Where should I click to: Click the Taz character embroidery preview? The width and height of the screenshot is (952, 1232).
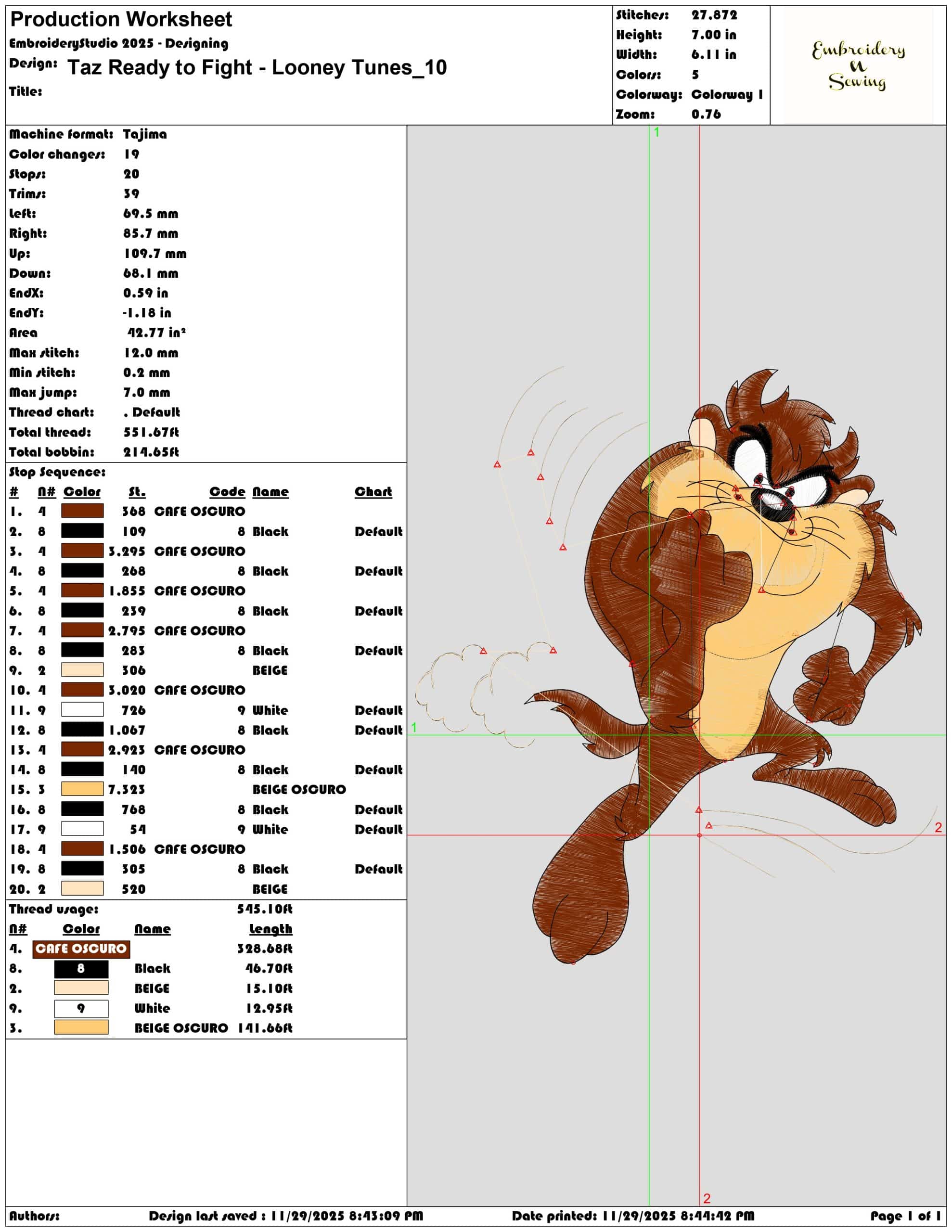click(722, 666)
